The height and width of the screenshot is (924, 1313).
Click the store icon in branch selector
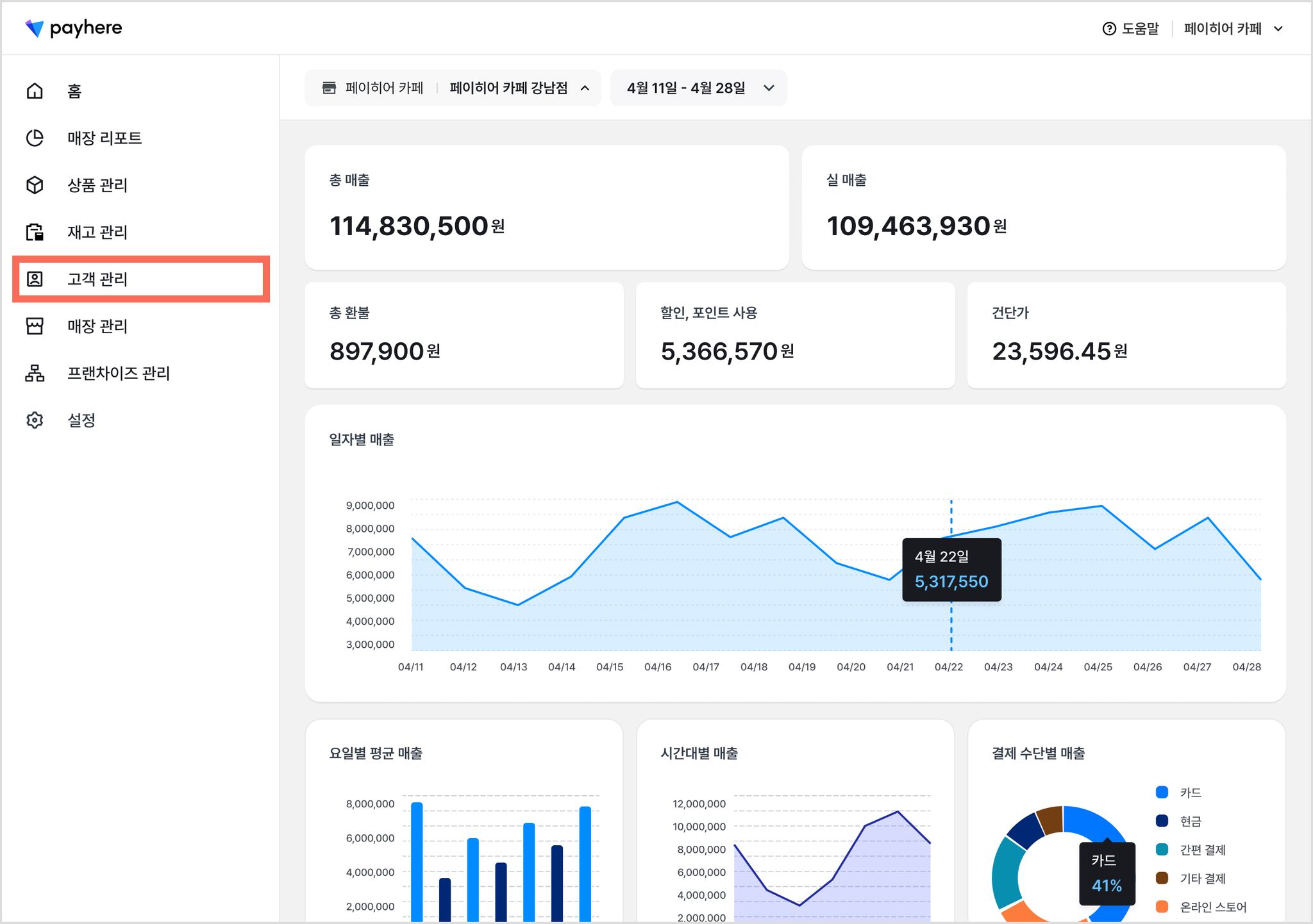[329, 88]
